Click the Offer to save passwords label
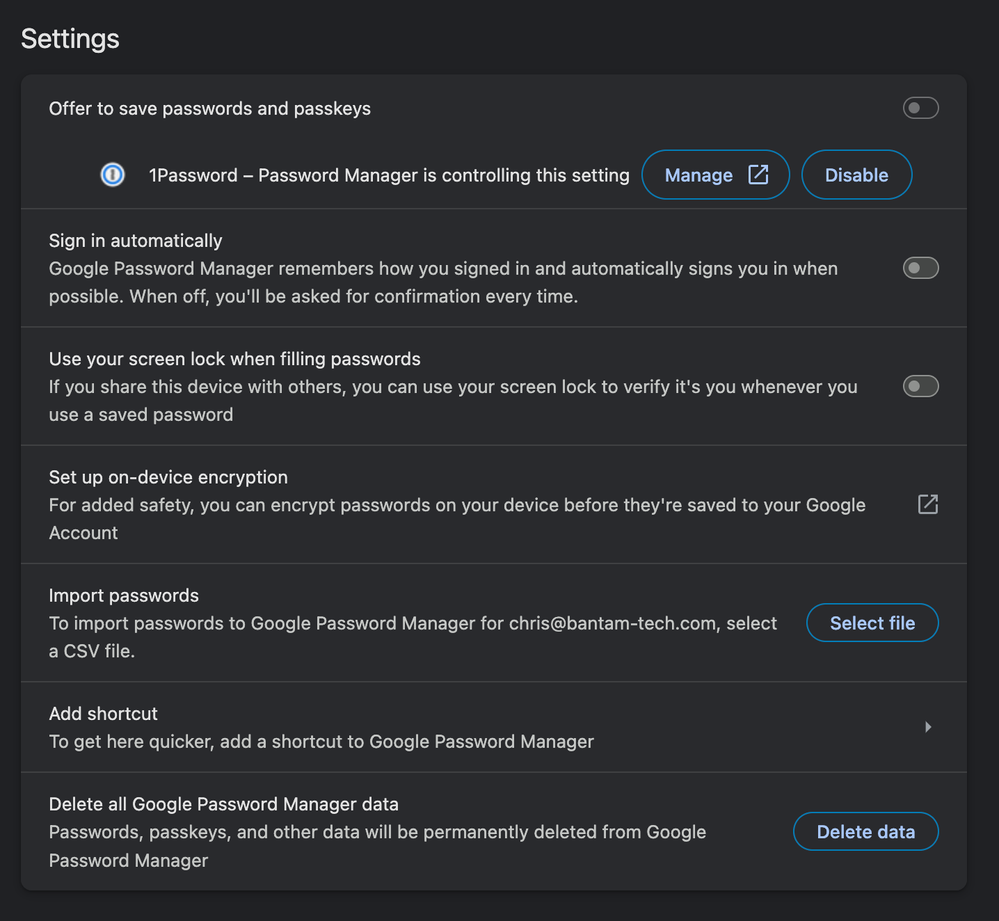Viewport: 999px width, 921px height. pyautogui.click(x=210, y=109)
